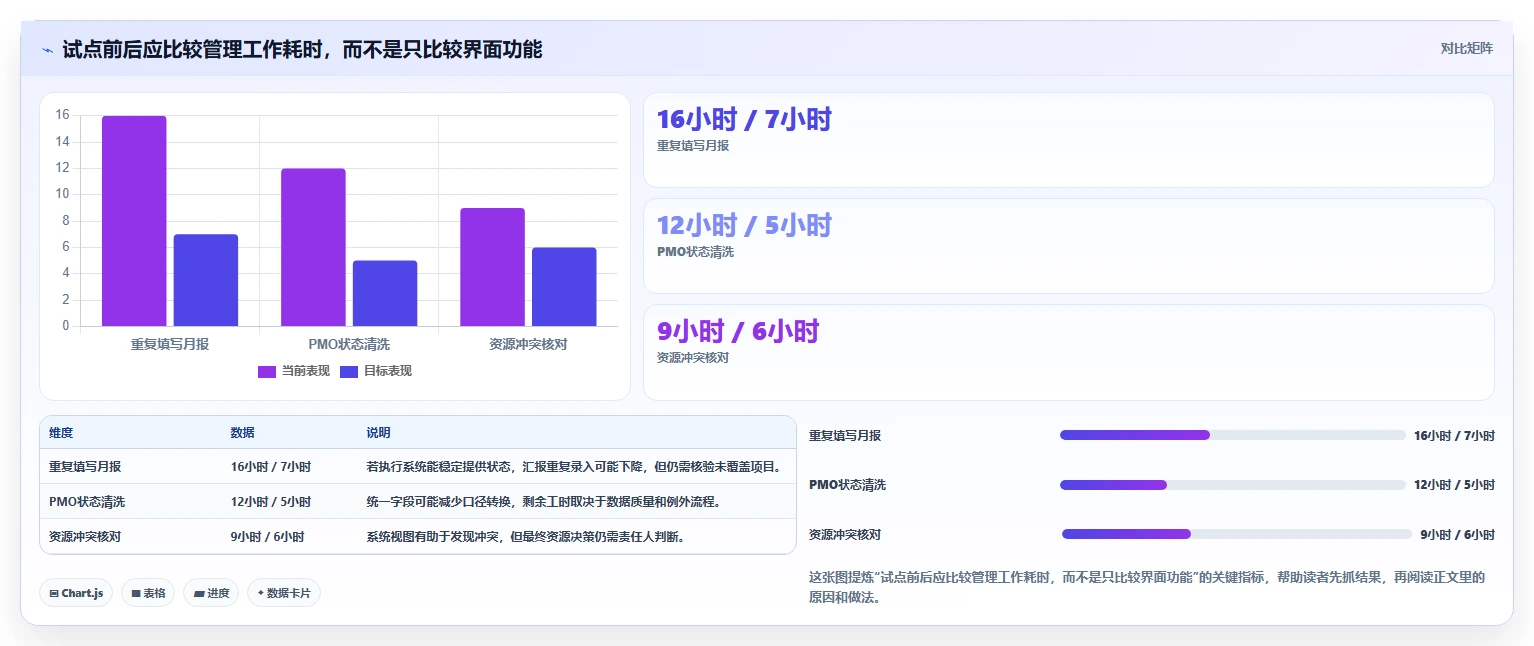Click the description starting 统一字段可能减少口径转换
The width and height of the screenshot is (1534, 646).
point(544,502)
